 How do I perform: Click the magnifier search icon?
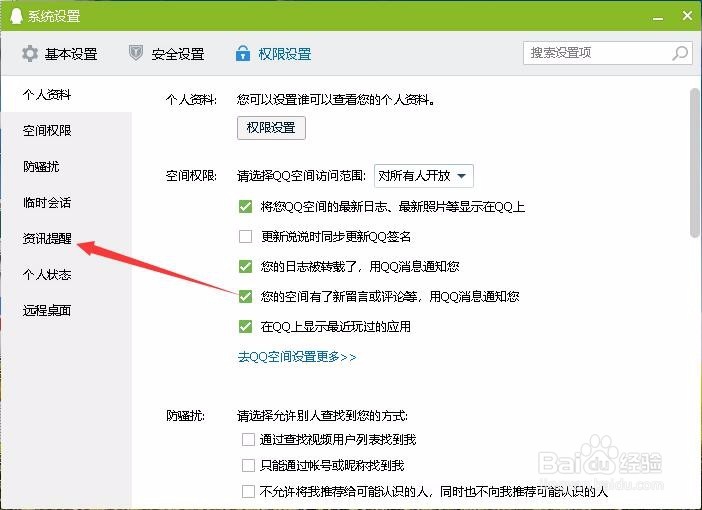point(680,53)
